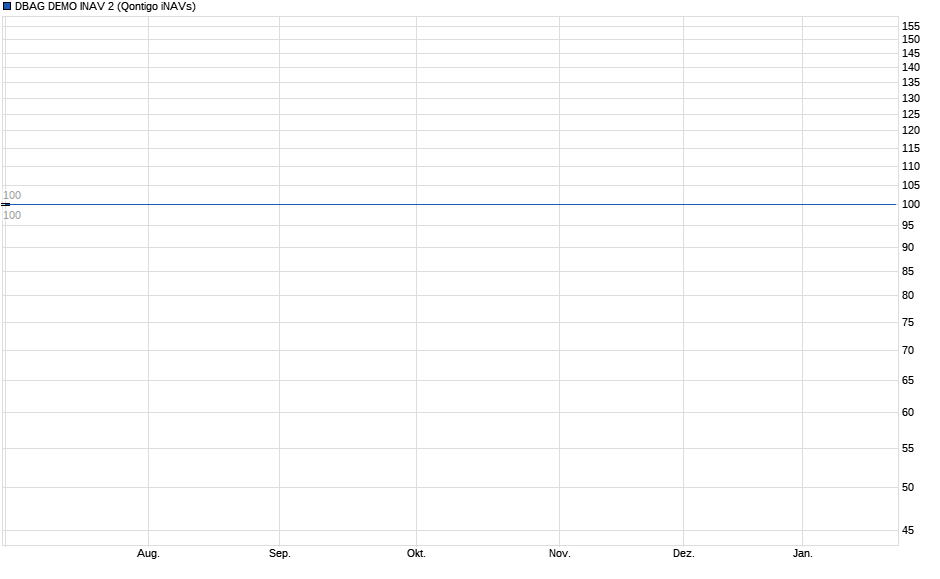The height and width of the screenshot is (579, 940).
Task: Select the Nov. axis label
Action: (559, 553)
